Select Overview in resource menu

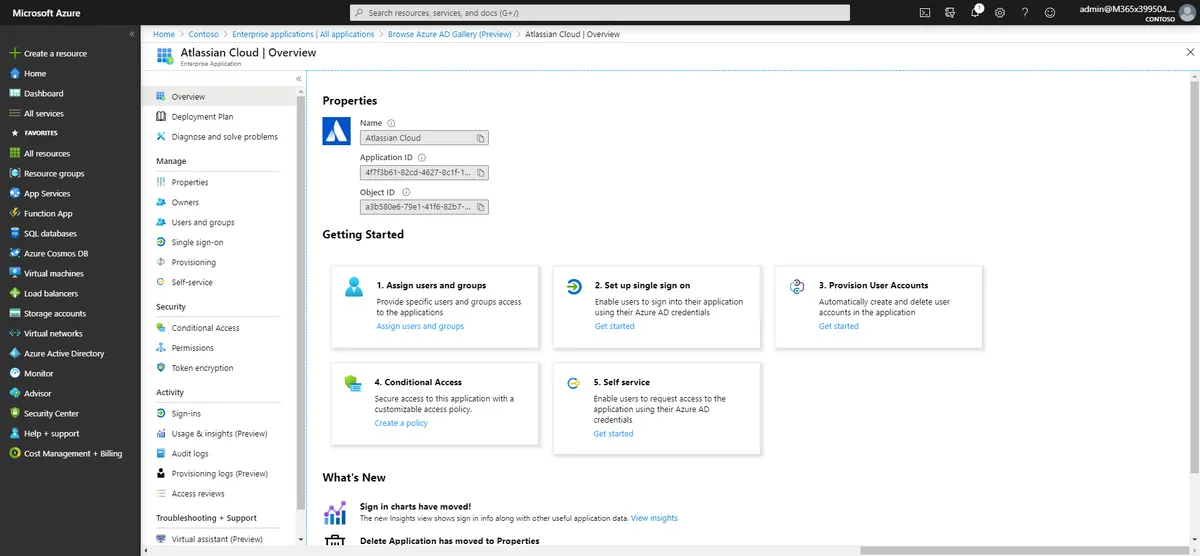click(x=220, y=97)
